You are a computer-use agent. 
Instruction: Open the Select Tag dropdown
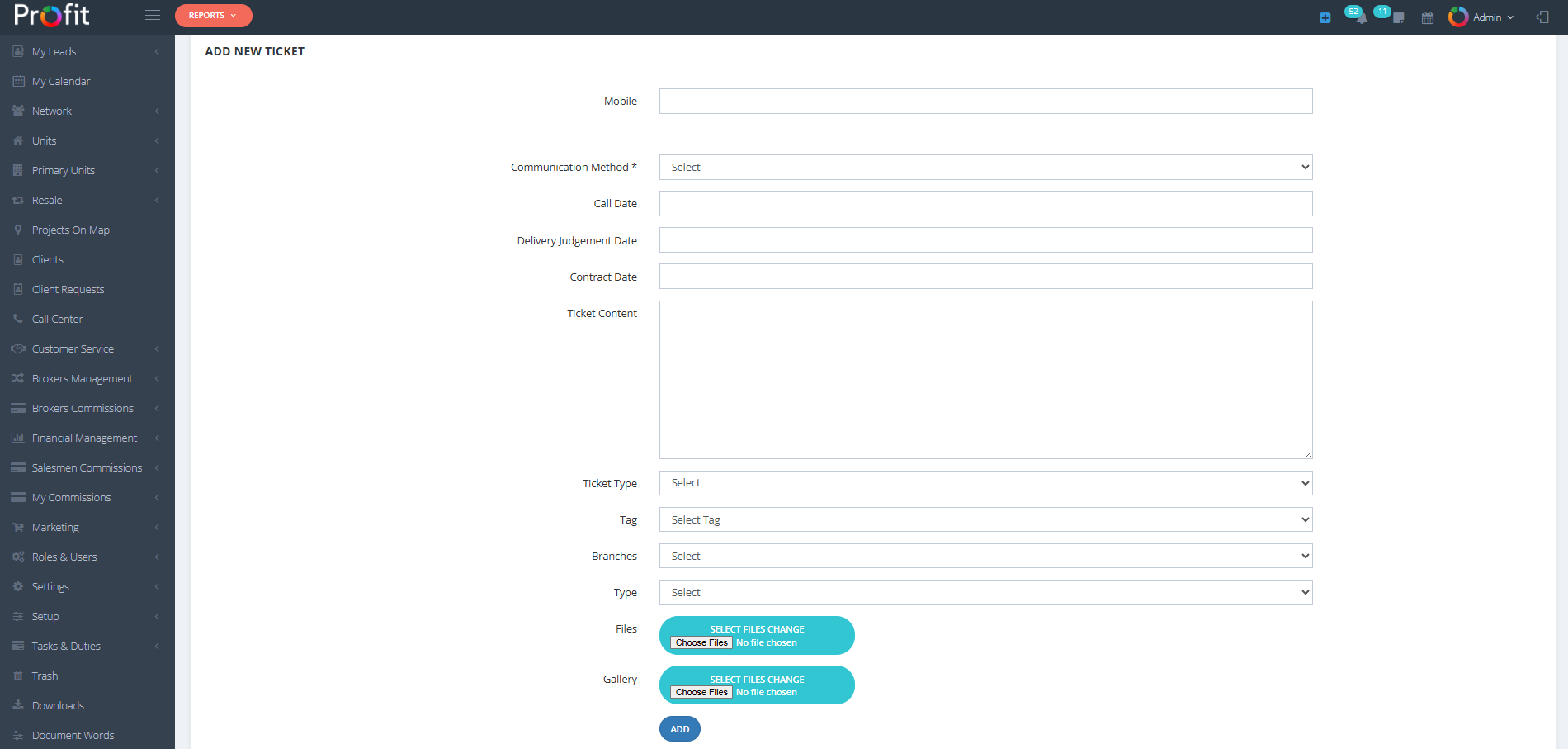pos(985,519)
